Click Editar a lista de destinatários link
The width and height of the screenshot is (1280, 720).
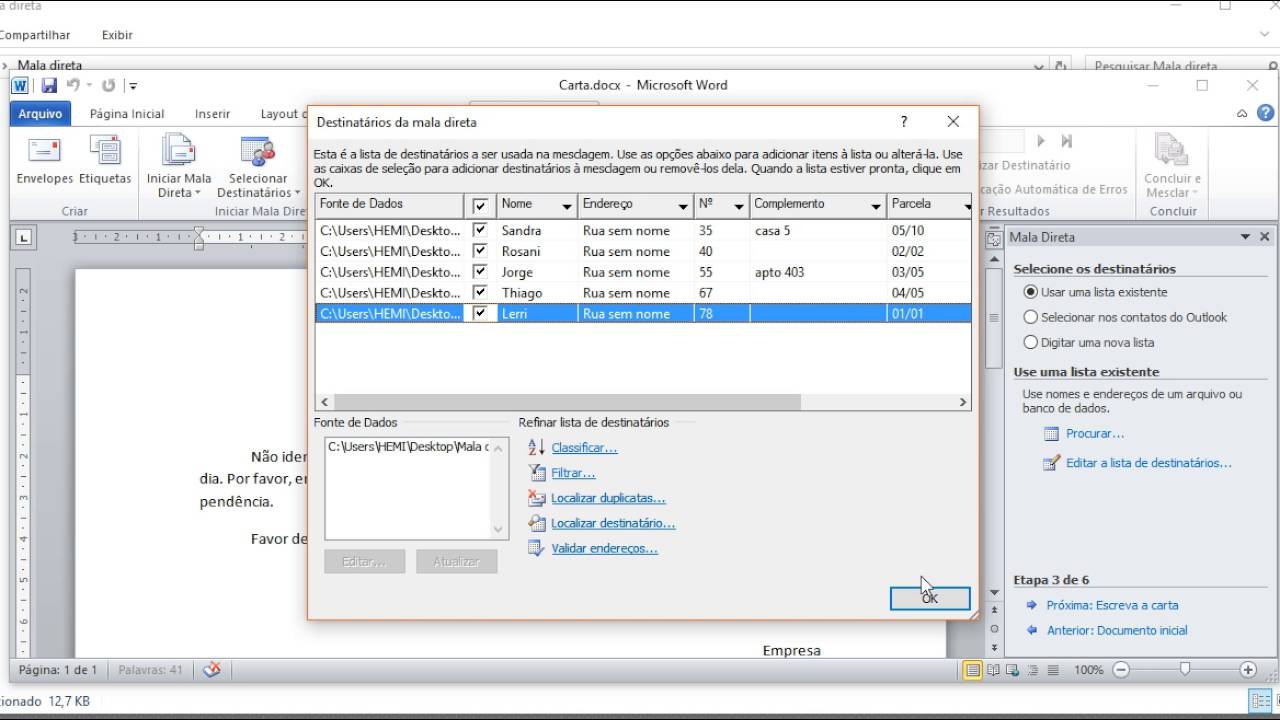point(1148,463)
